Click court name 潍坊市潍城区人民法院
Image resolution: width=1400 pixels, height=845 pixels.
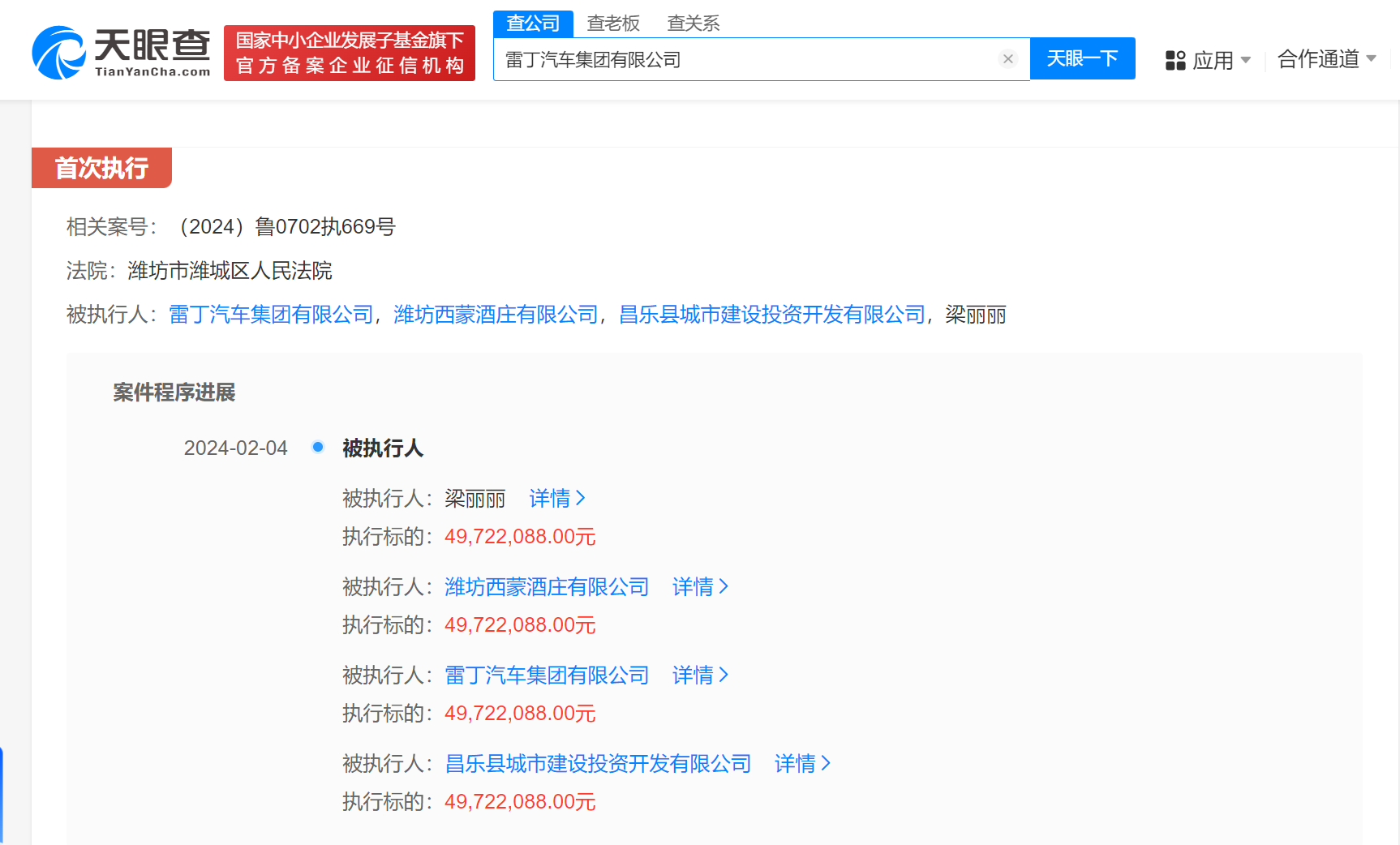pos(230,270)
